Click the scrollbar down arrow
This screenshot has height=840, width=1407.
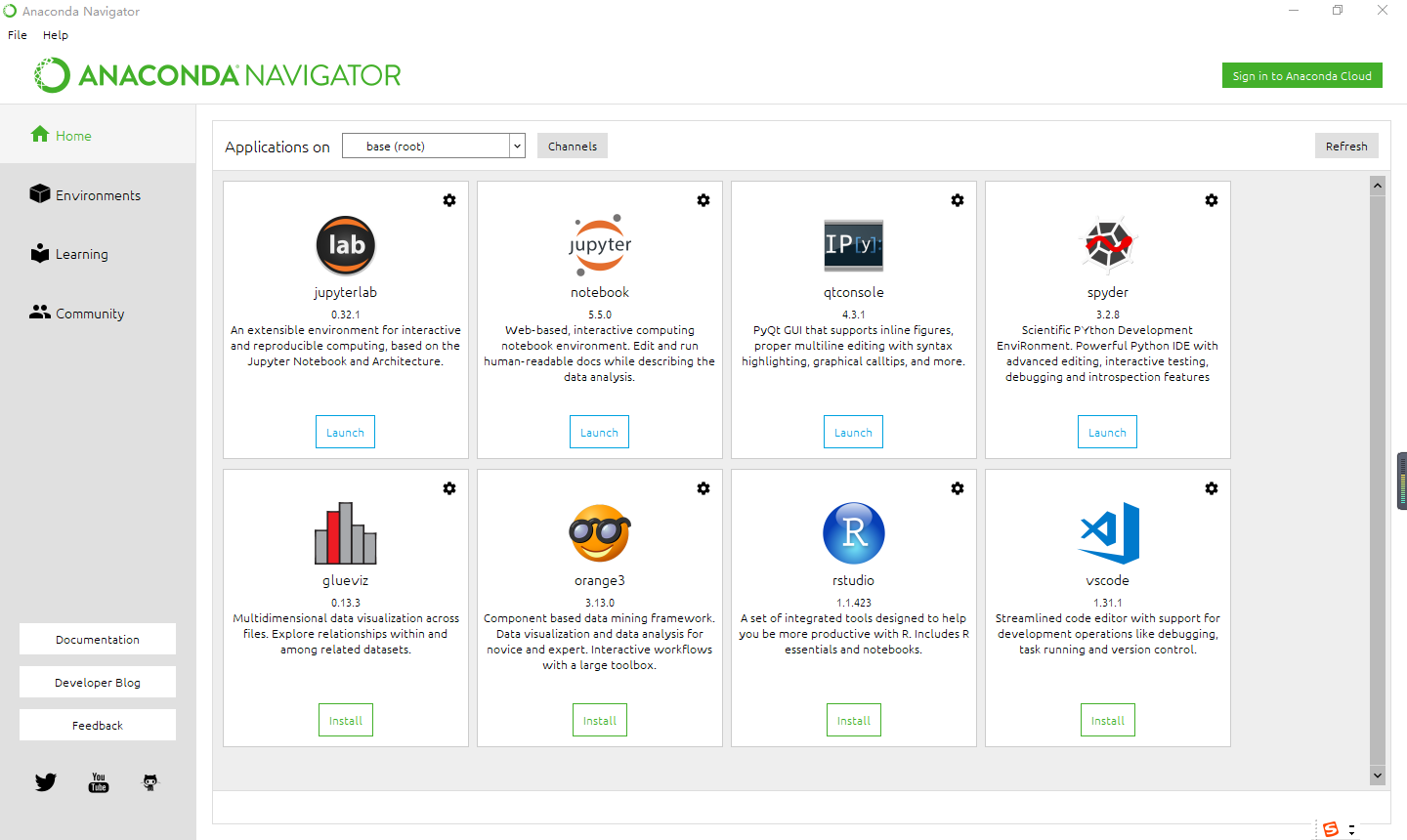pyautogui.click(x=1378, y=776)
